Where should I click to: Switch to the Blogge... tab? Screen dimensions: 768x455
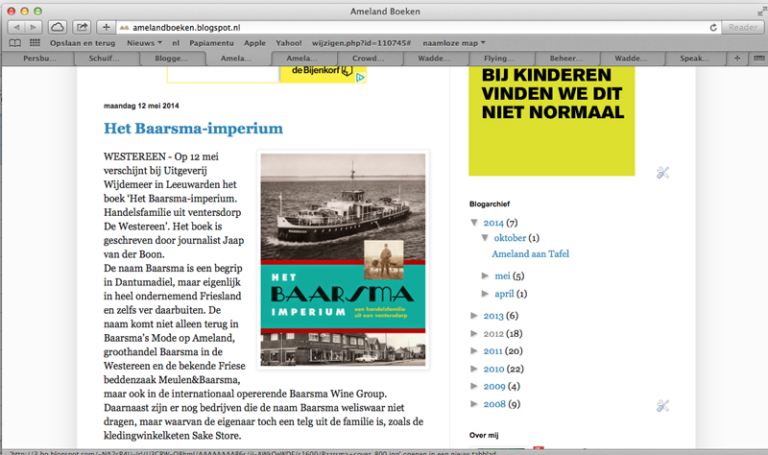pyautogui.click(x=170, y=58)
